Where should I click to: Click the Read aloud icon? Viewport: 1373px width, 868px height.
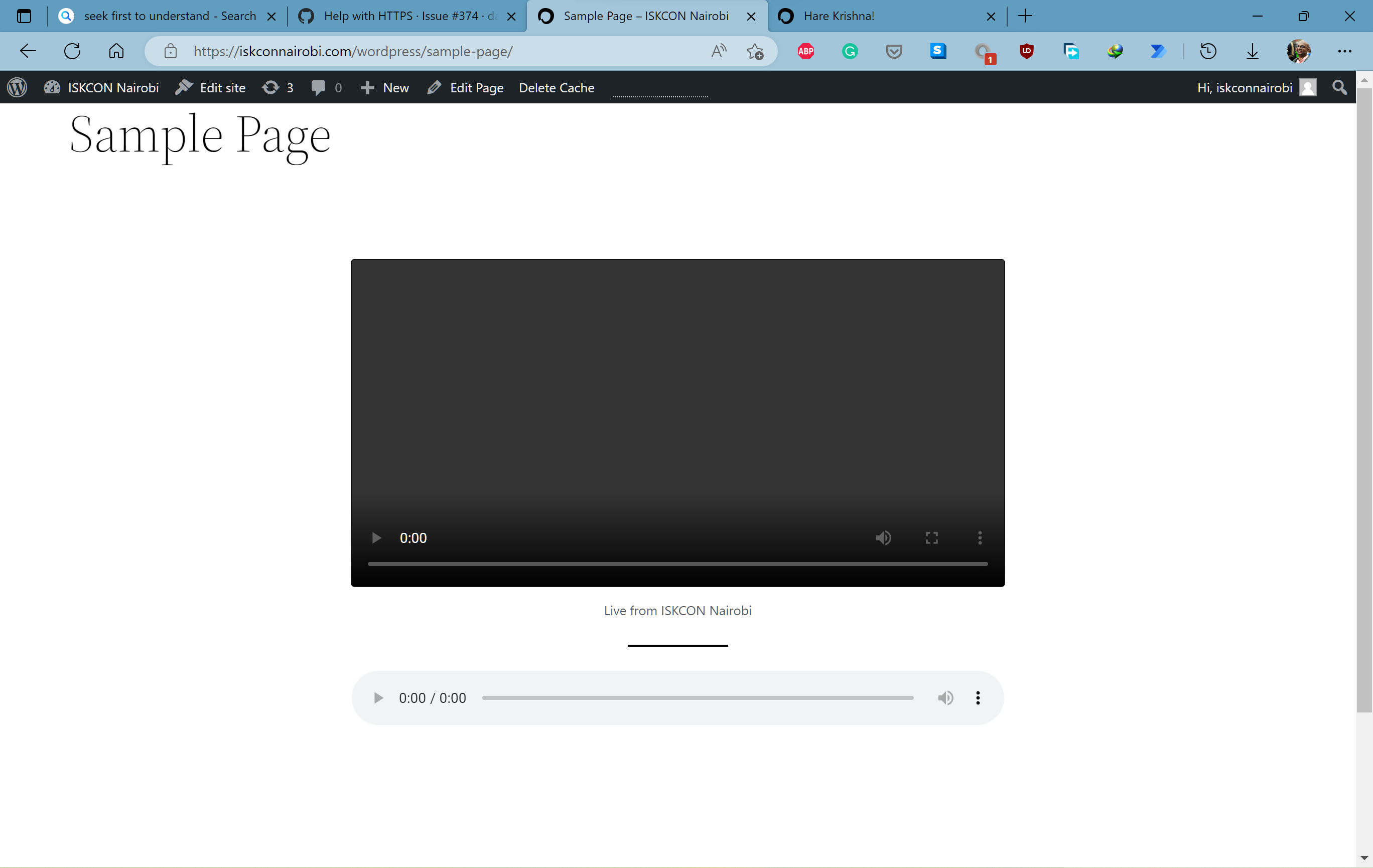(x=719, y=51)
